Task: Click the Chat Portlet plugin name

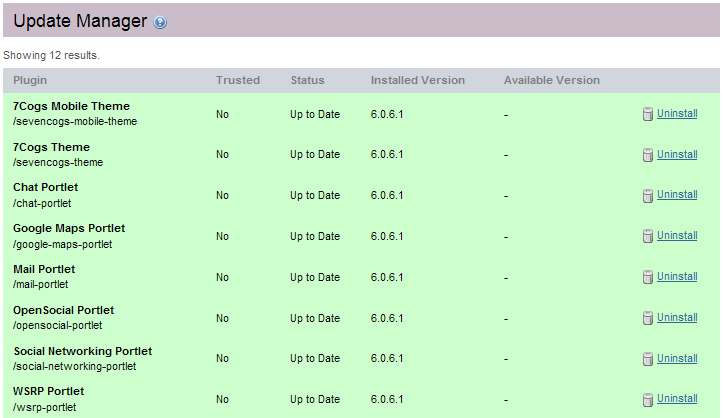Action: coord(46,188)
